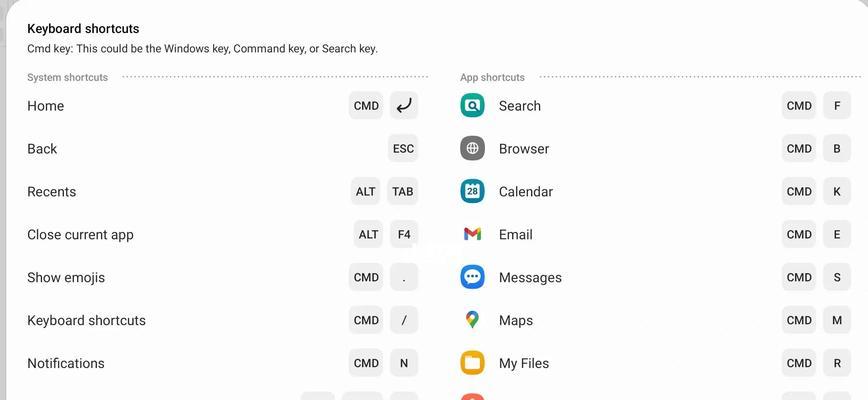Click the My Files folder icon
The width and height of the screenshot is (868, 400).
coord(472,363)
